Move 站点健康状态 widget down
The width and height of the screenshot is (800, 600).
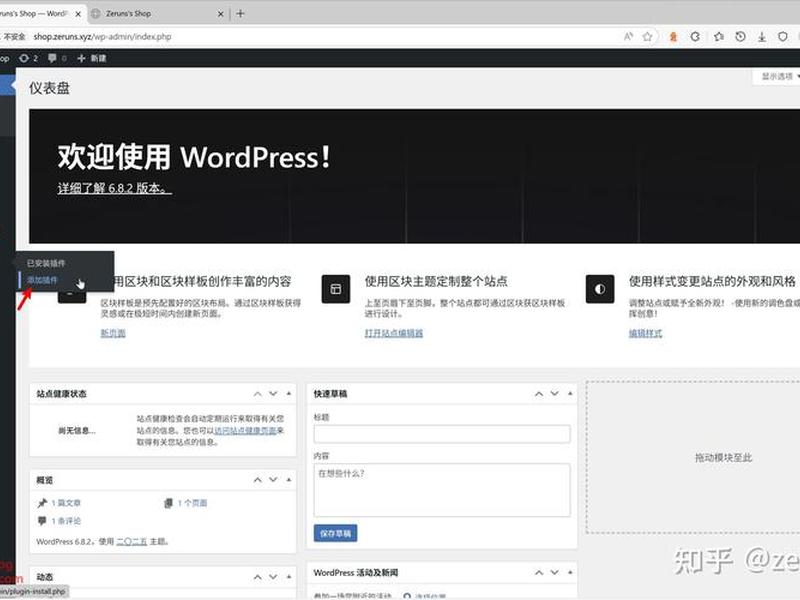273,394
